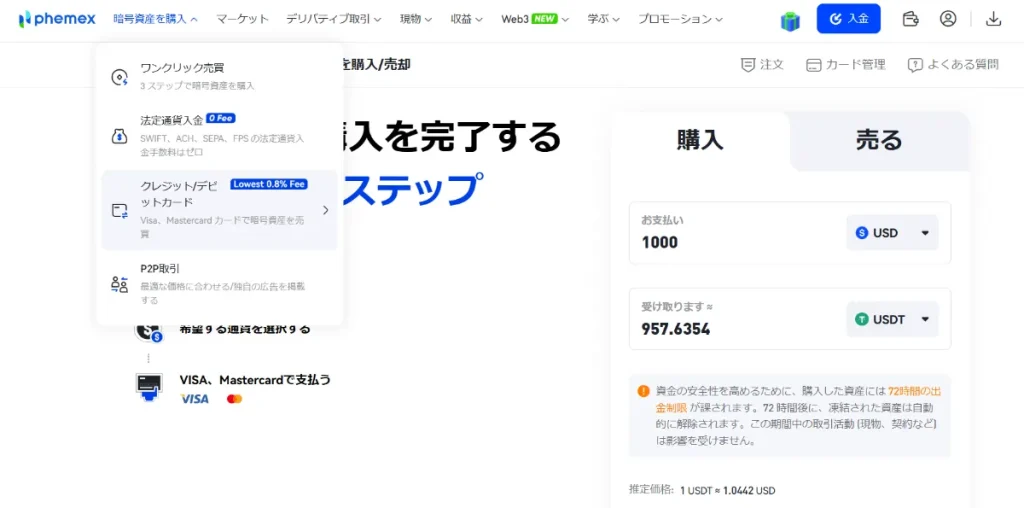Image resolution: width=1024 pixels, height=508 pixels.
Task: Switch to the 売る tab
Action: coord(879,140)
